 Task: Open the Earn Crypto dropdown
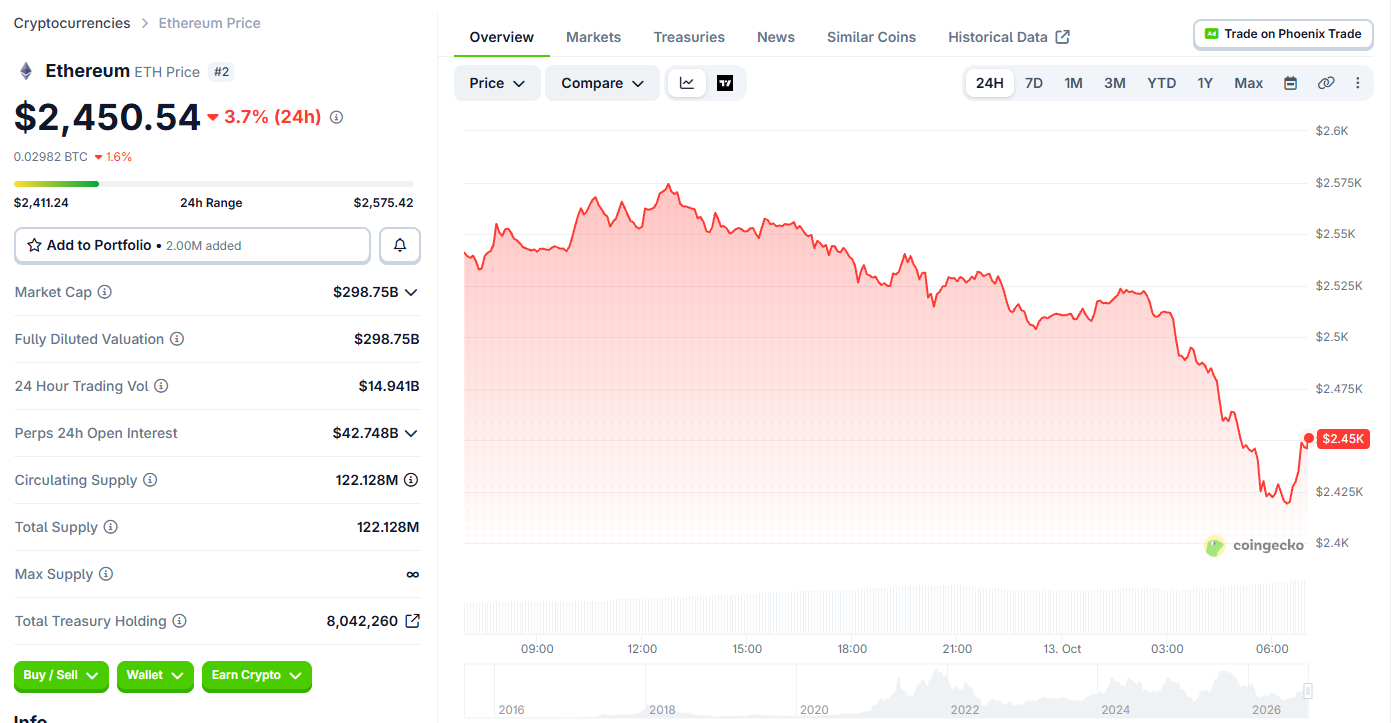pos(257,676)
